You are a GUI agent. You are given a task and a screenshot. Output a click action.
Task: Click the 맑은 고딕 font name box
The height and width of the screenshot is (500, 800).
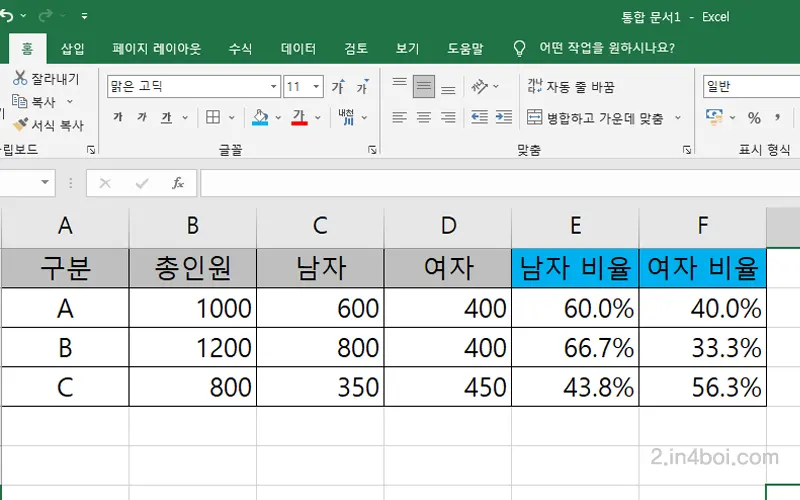(187, 86)
